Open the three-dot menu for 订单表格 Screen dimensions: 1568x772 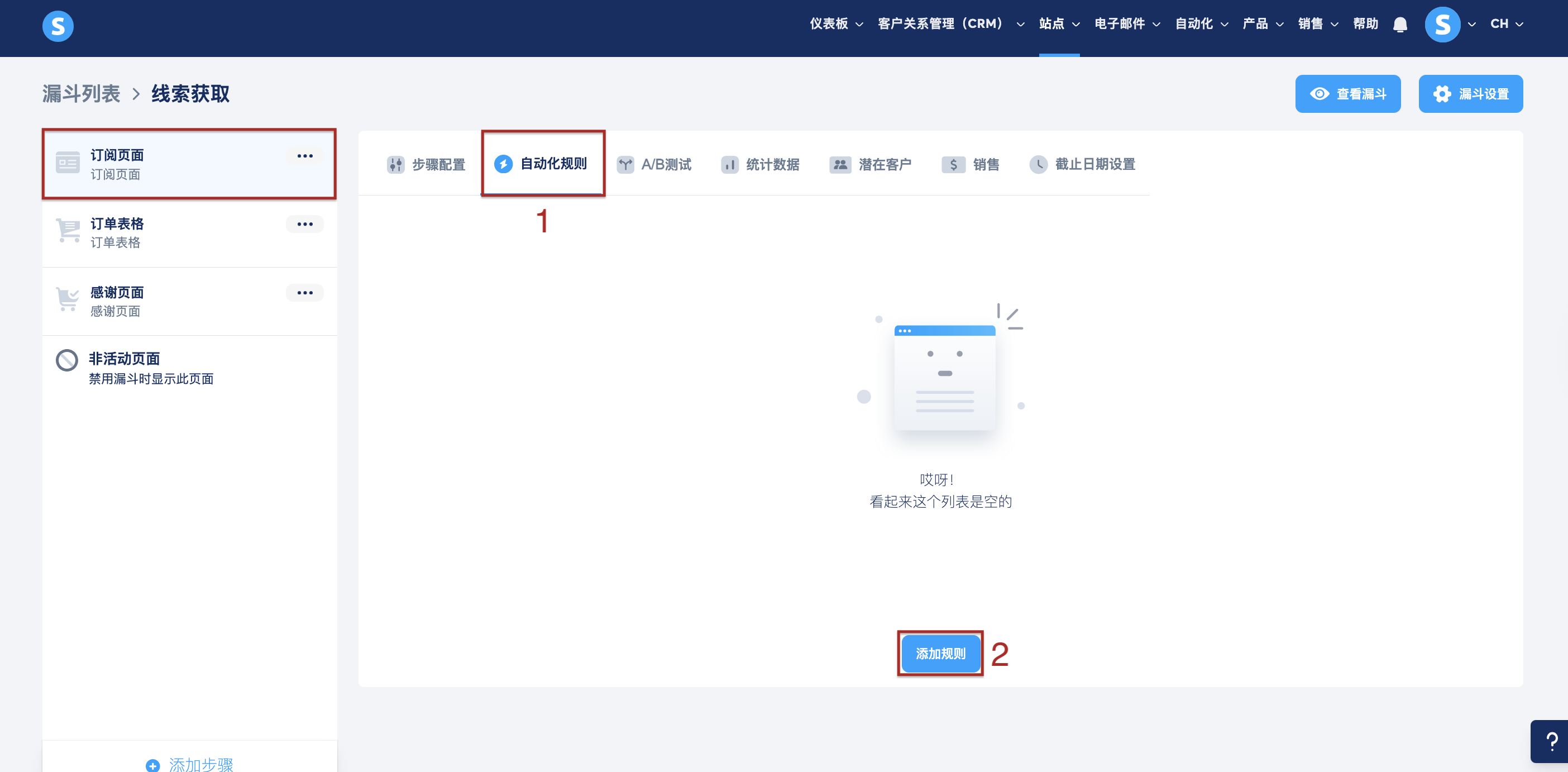pyautogui.click(x=305, y=225)
